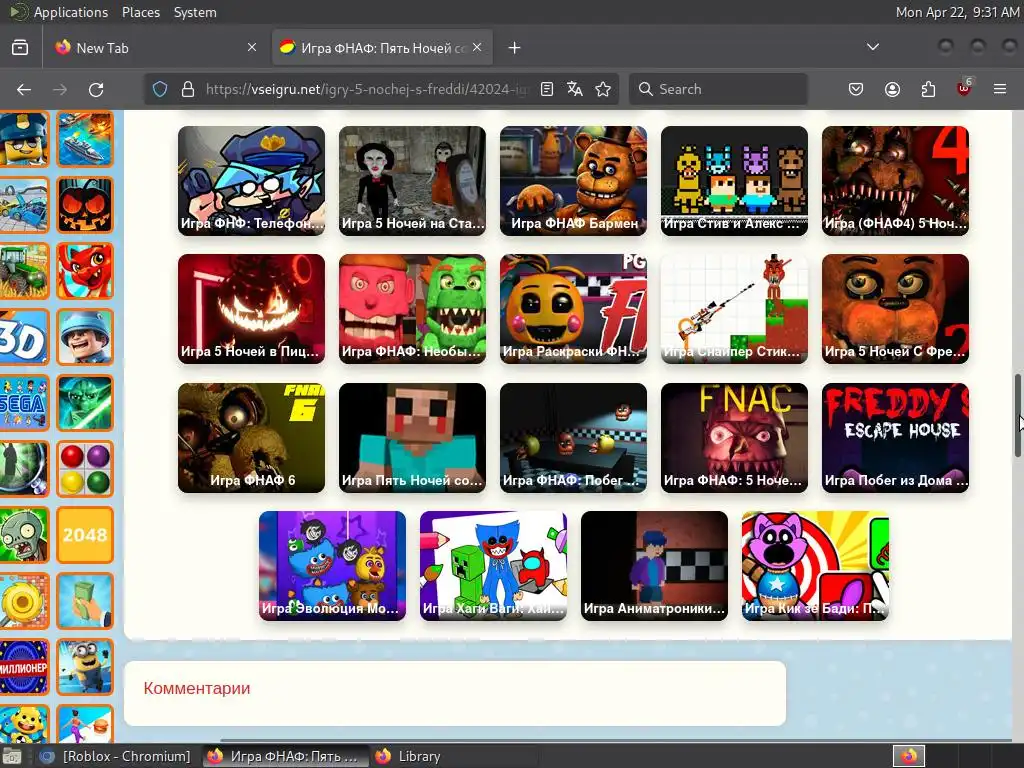
Task: Open game Игра Пять Ночей со...
Action: coord(412,438)
